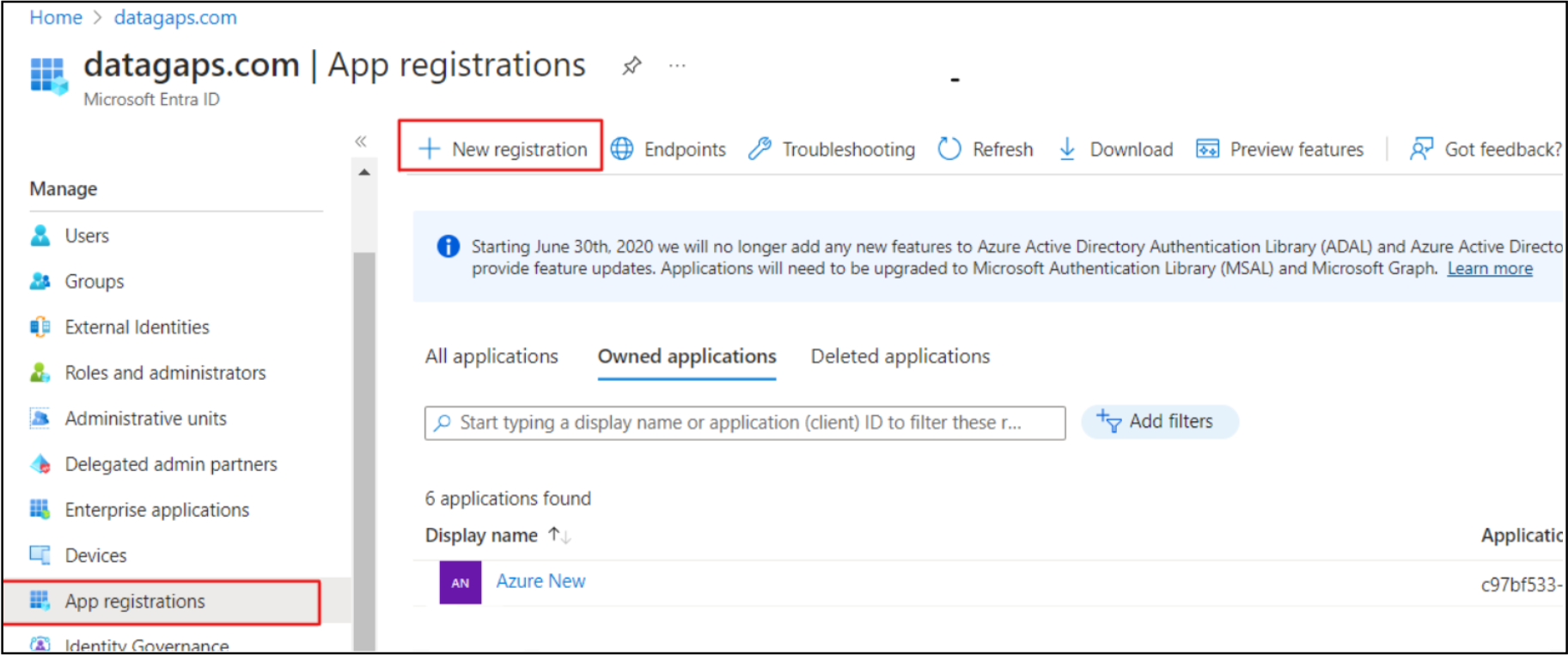Switch to the All applications tab
The width and height of the screenshot is (1568, 655).
pos(491,356)
